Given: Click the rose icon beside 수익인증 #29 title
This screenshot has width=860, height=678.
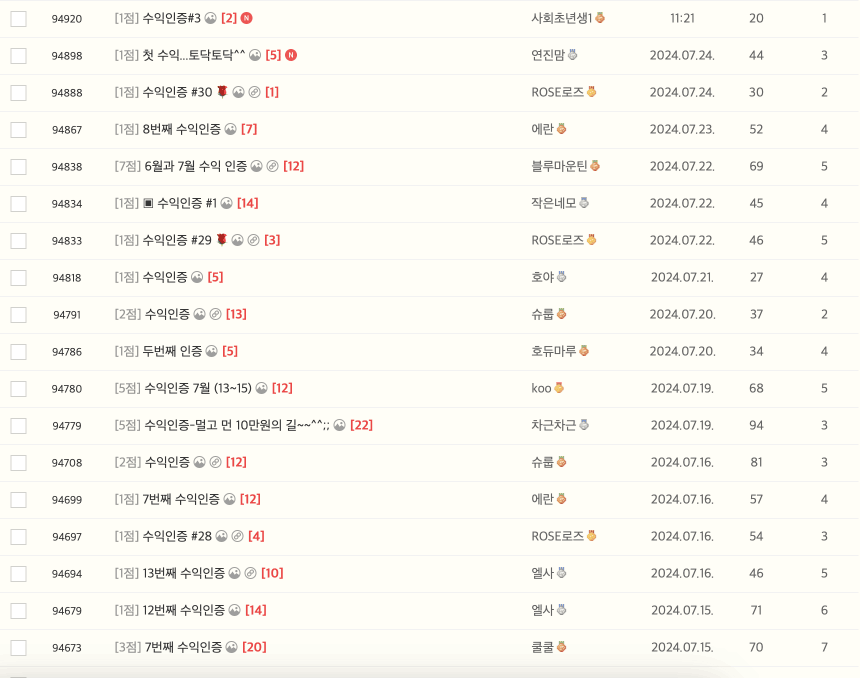Looking at the screenshot, I should coord(222,239).
